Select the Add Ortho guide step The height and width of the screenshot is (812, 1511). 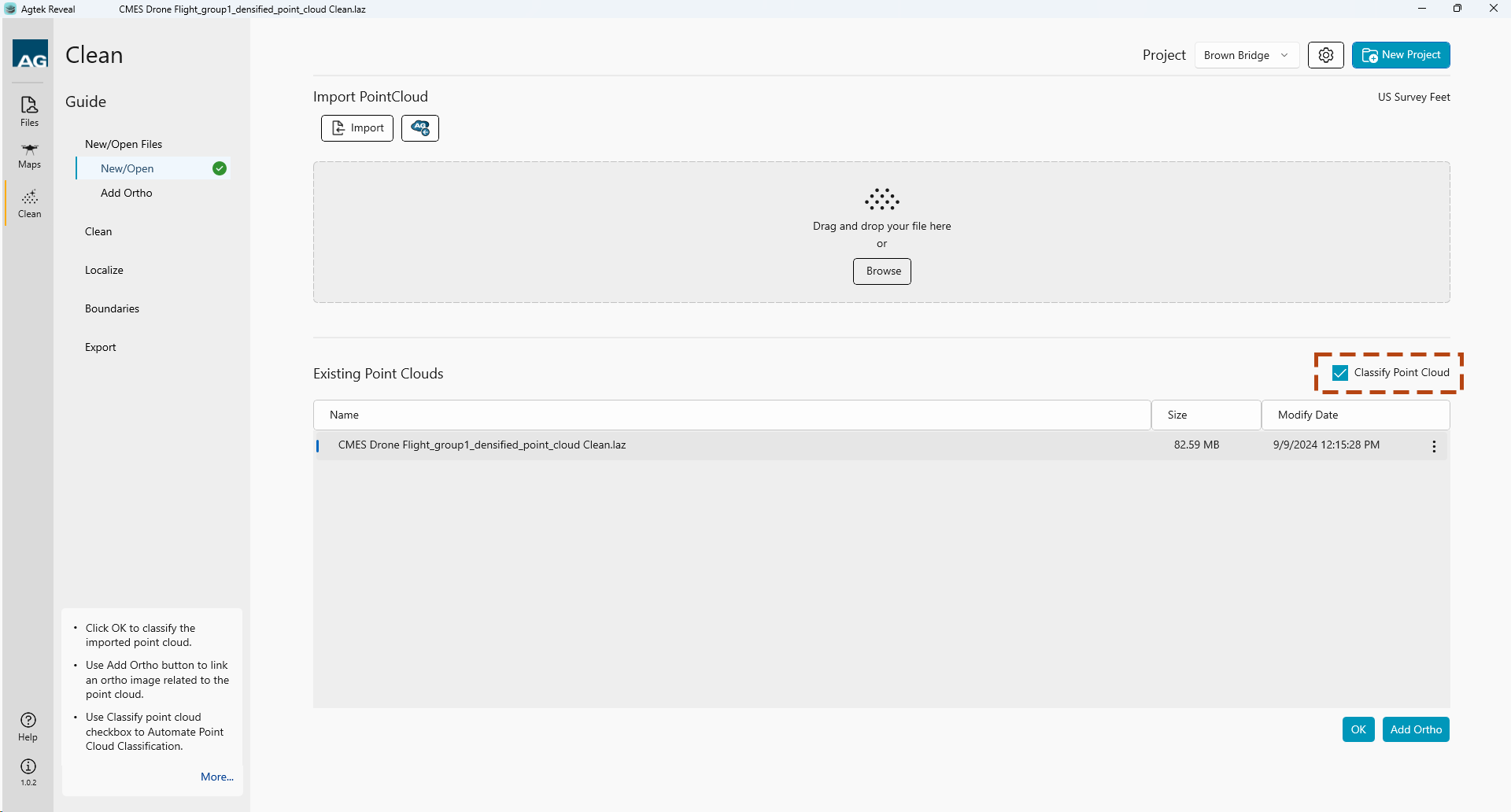(127, 193)
